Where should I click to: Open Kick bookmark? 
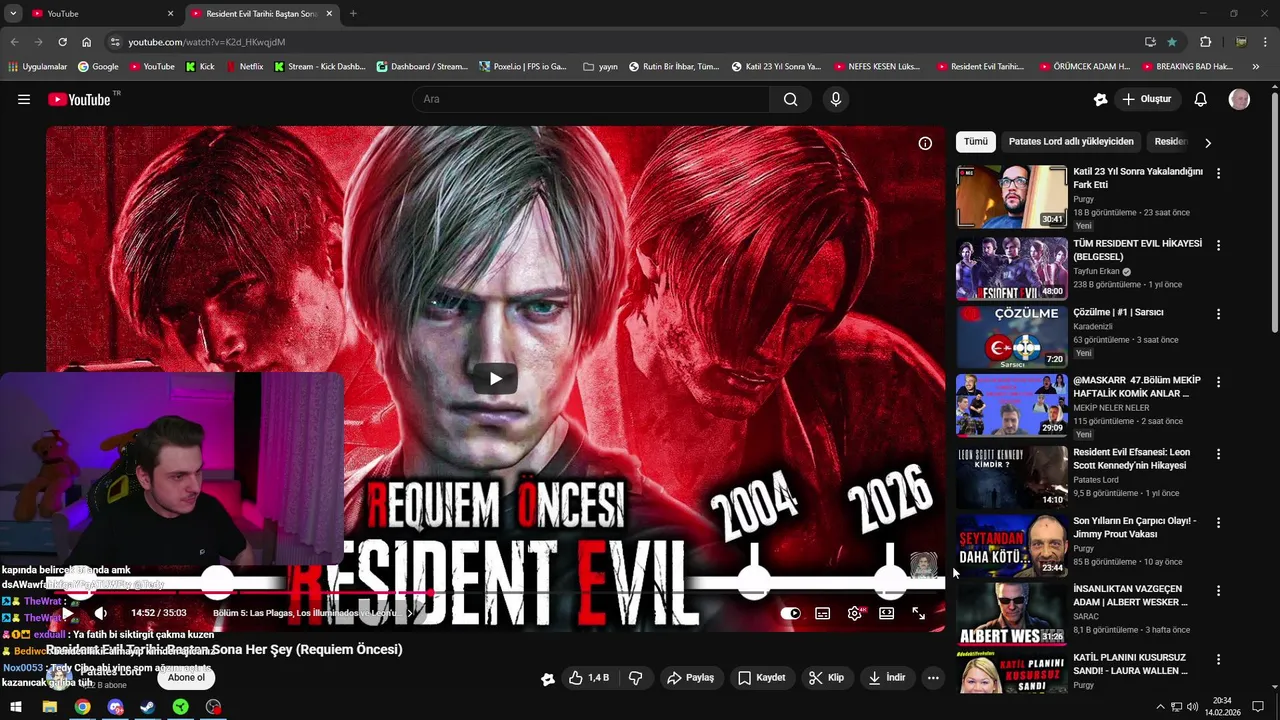click(200, 67)
